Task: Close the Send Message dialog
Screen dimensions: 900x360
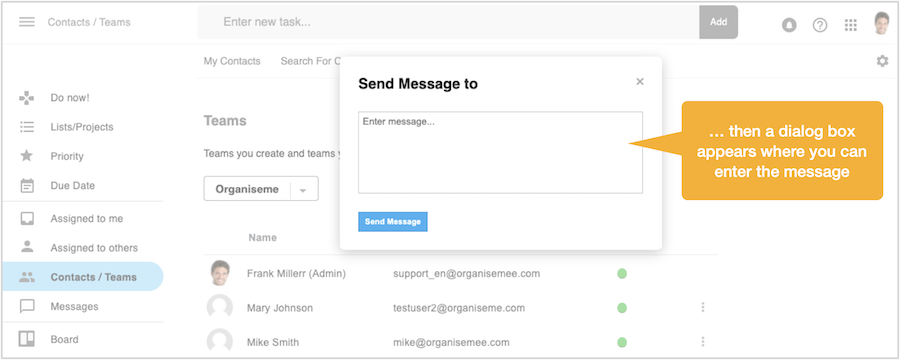Action: click(640, 82)
